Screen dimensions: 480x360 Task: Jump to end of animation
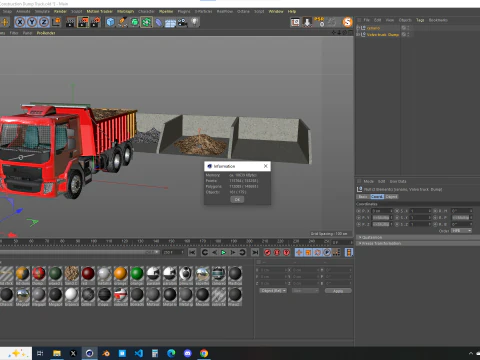[x=255, y=252]
